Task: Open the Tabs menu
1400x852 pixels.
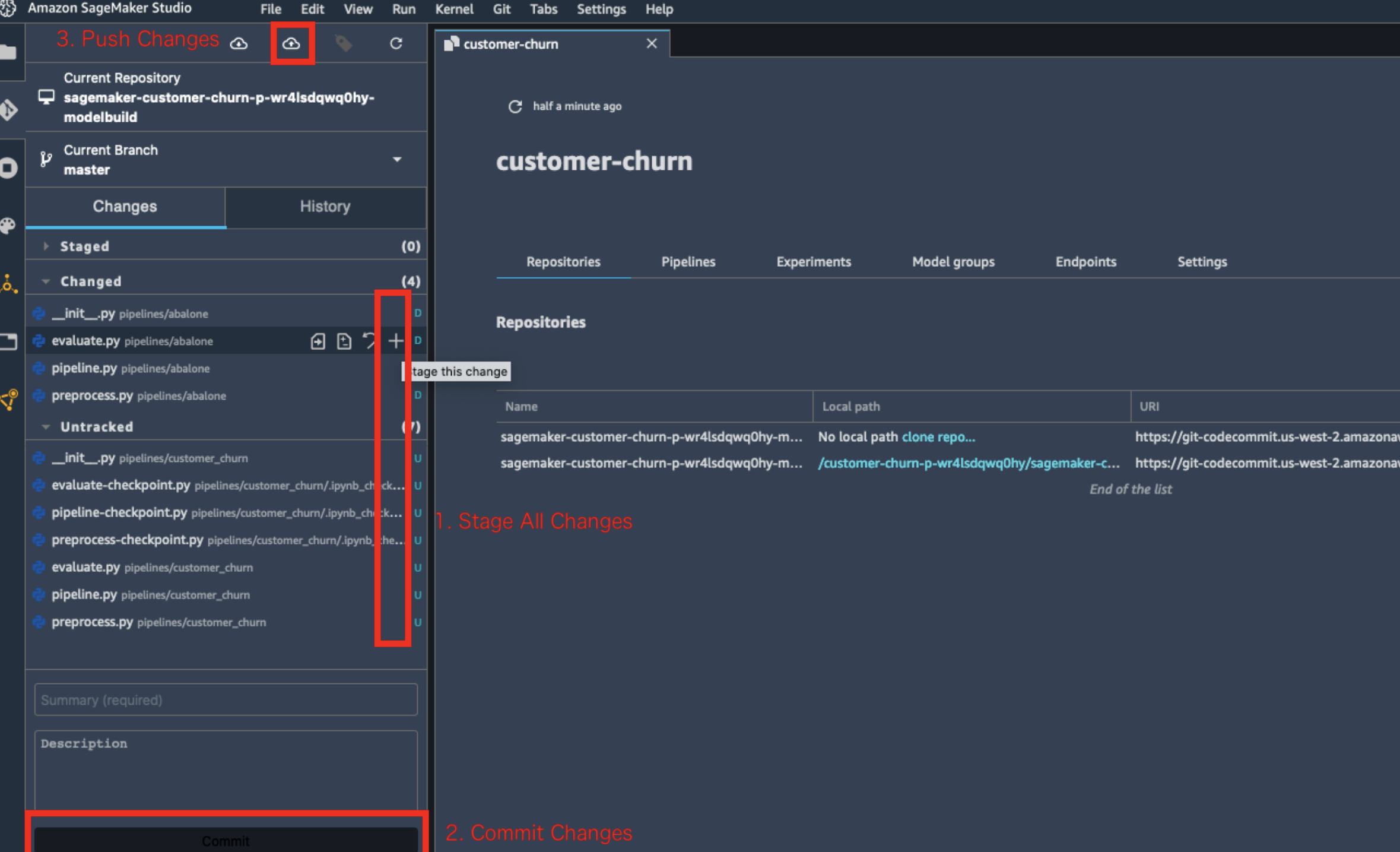Action: (543, 9)
